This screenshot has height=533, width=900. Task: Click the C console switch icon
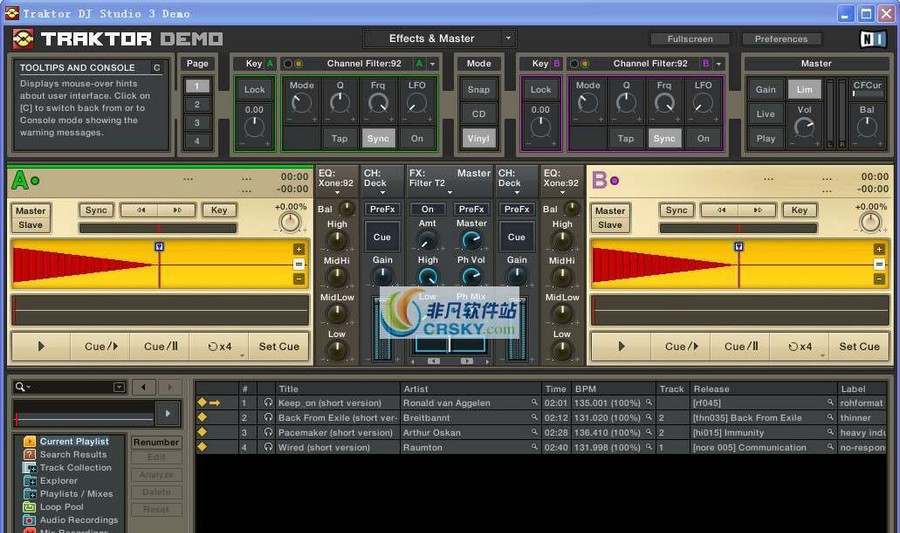tap(157, 68)
